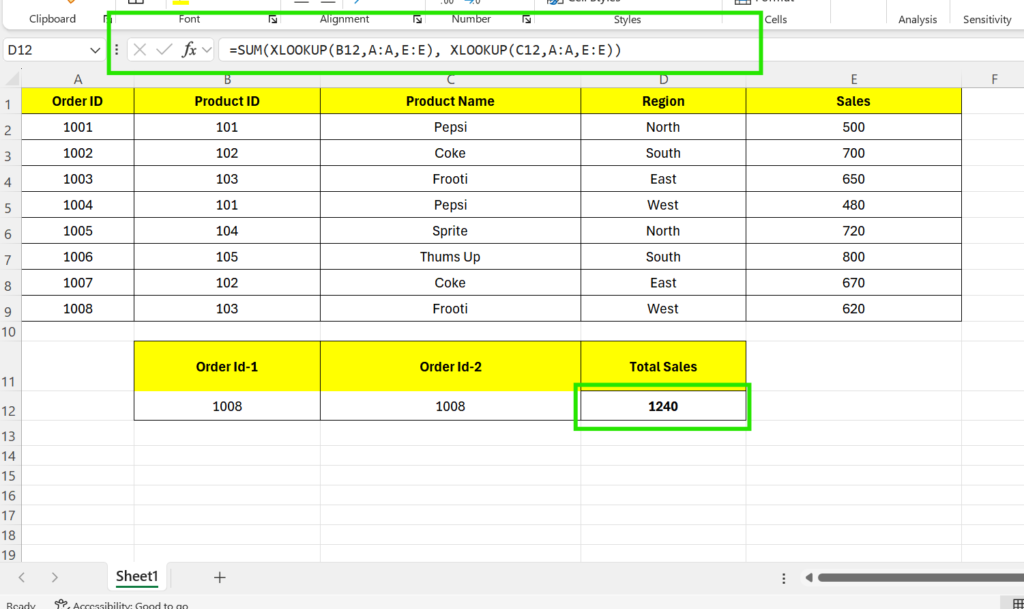Click the Product Name header cell

(451, 101)
